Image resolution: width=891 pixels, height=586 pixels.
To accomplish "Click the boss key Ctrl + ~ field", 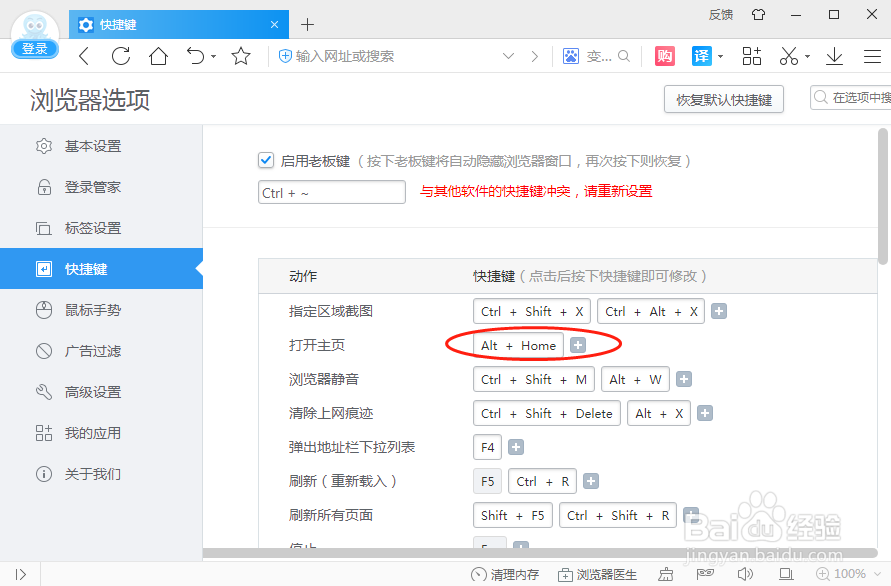I will pos(332,192).
